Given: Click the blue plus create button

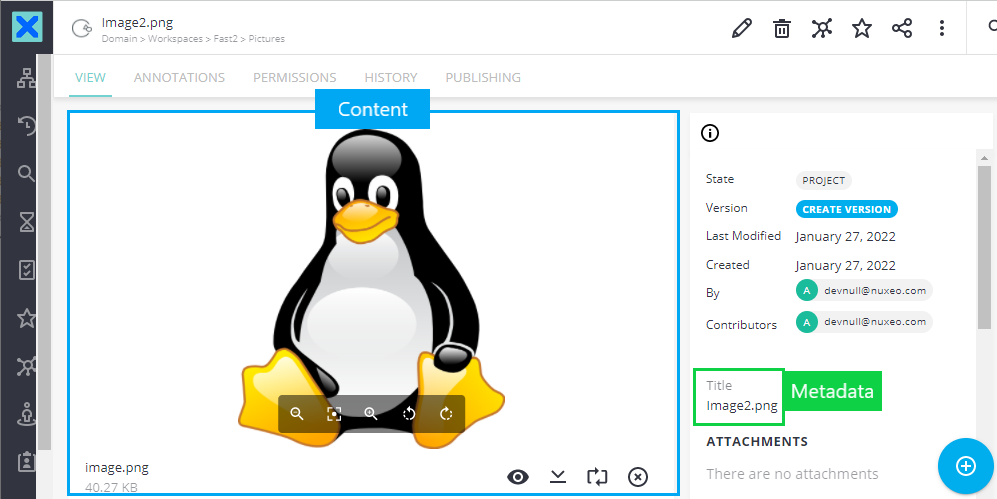Looking at the screenshot, I should coord(965,466).
